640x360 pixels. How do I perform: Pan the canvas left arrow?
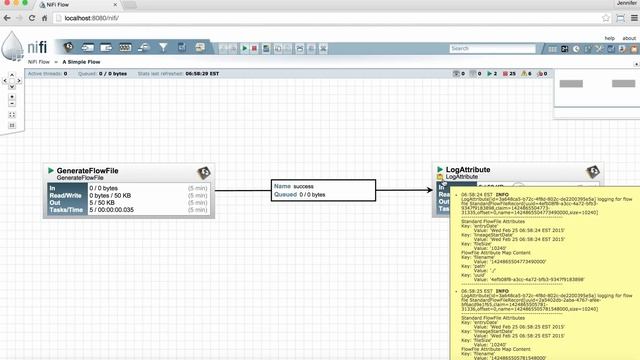pos(5,81)
